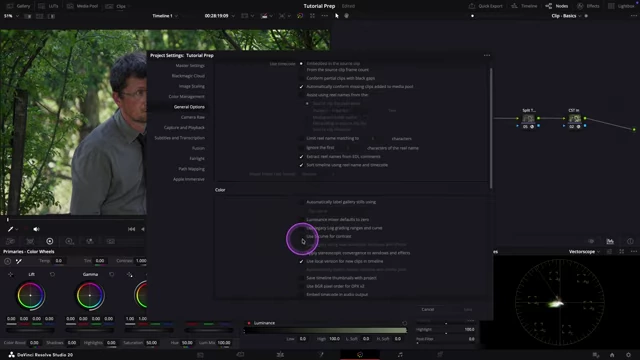This screenshot has height=360, width=640.
Task: Toggle Sort timeline using reel name and timecode
Action: [301, 165]
